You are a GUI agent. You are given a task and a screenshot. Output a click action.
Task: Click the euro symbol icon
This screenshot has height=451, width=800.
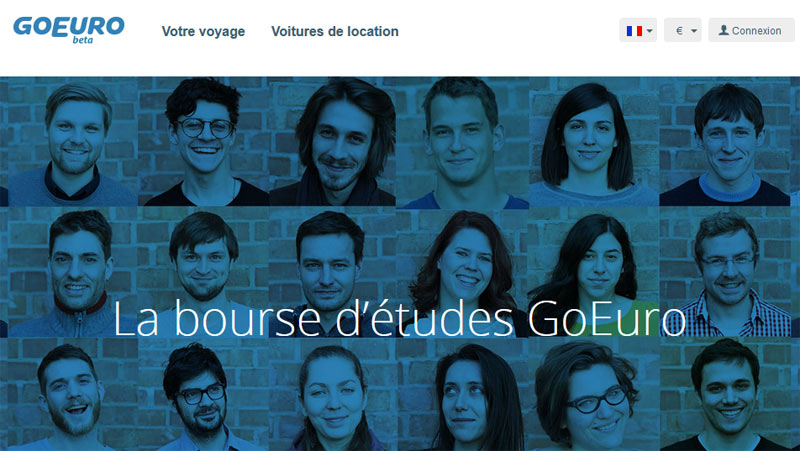(679, 31)
